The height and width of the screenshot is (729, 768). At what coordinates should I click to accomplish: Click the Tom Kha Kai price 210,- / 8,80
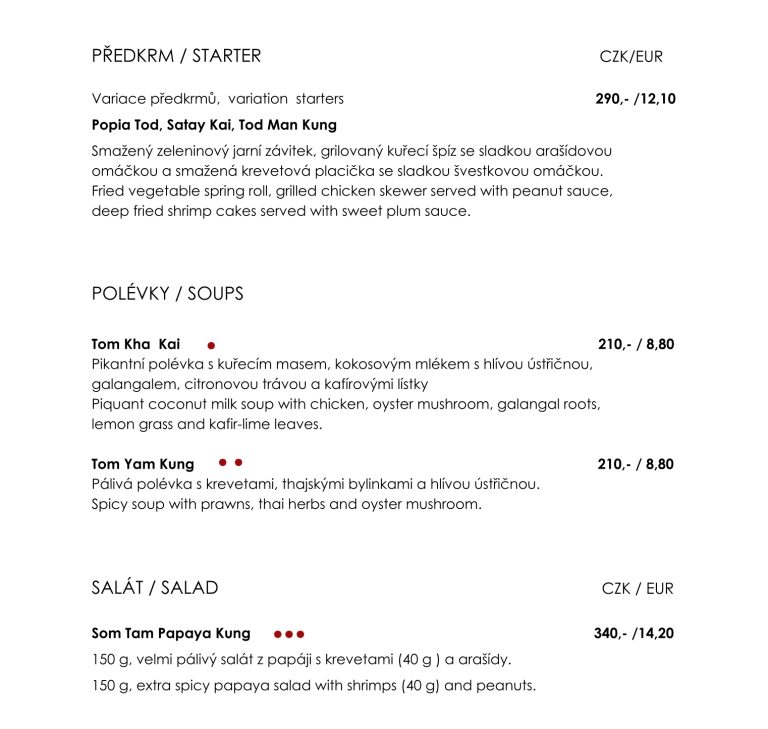point(636,344)
